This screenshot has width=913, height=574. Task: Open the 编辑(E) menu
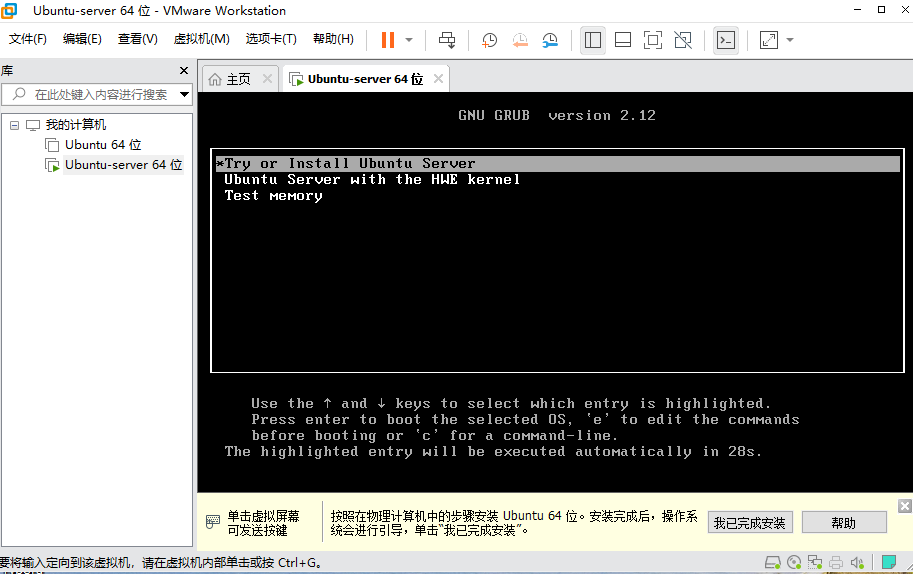coord(82,39)
